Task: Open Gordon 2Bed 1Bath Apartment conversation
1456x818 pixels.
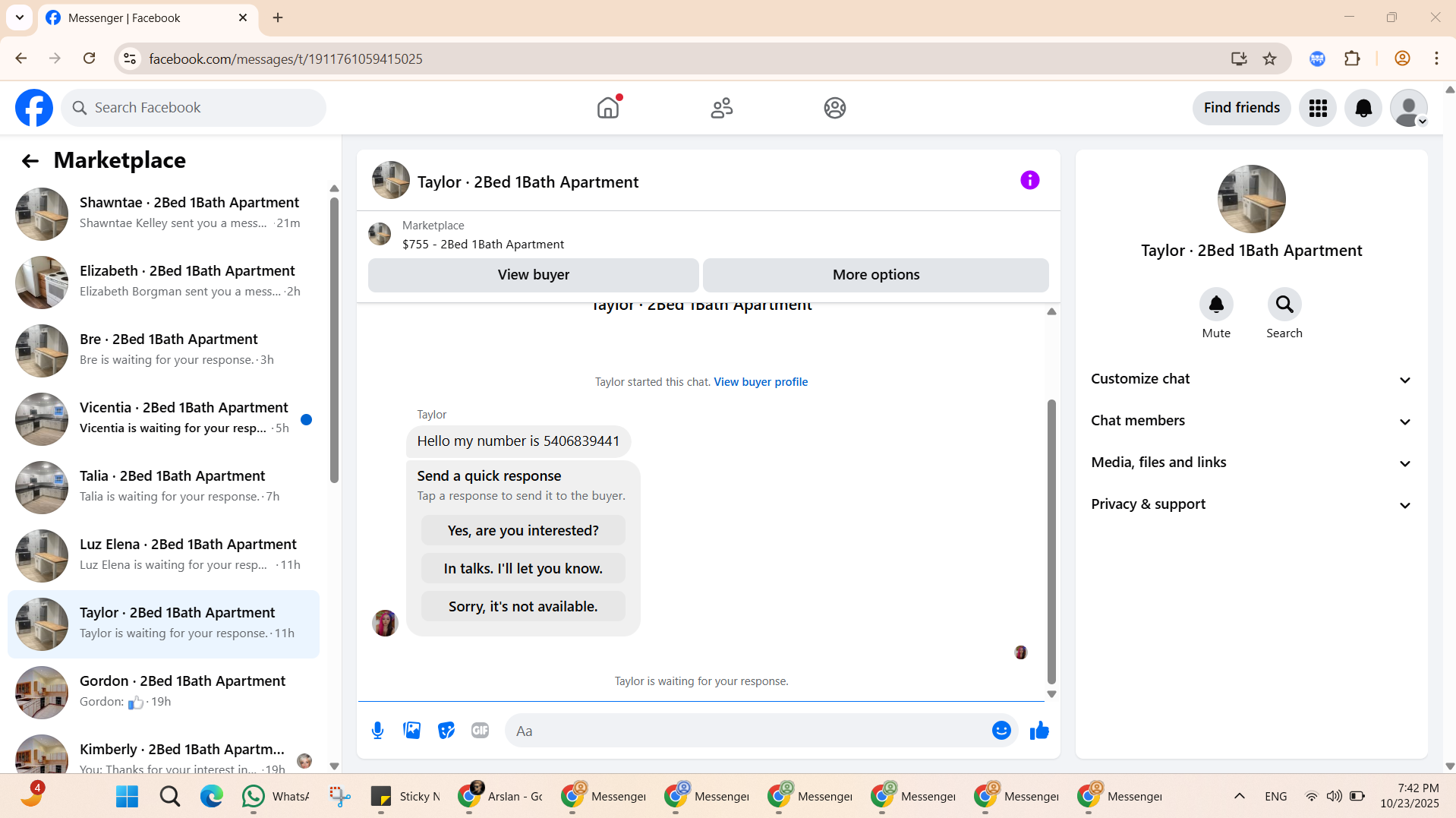Action: tap(163, 692)
